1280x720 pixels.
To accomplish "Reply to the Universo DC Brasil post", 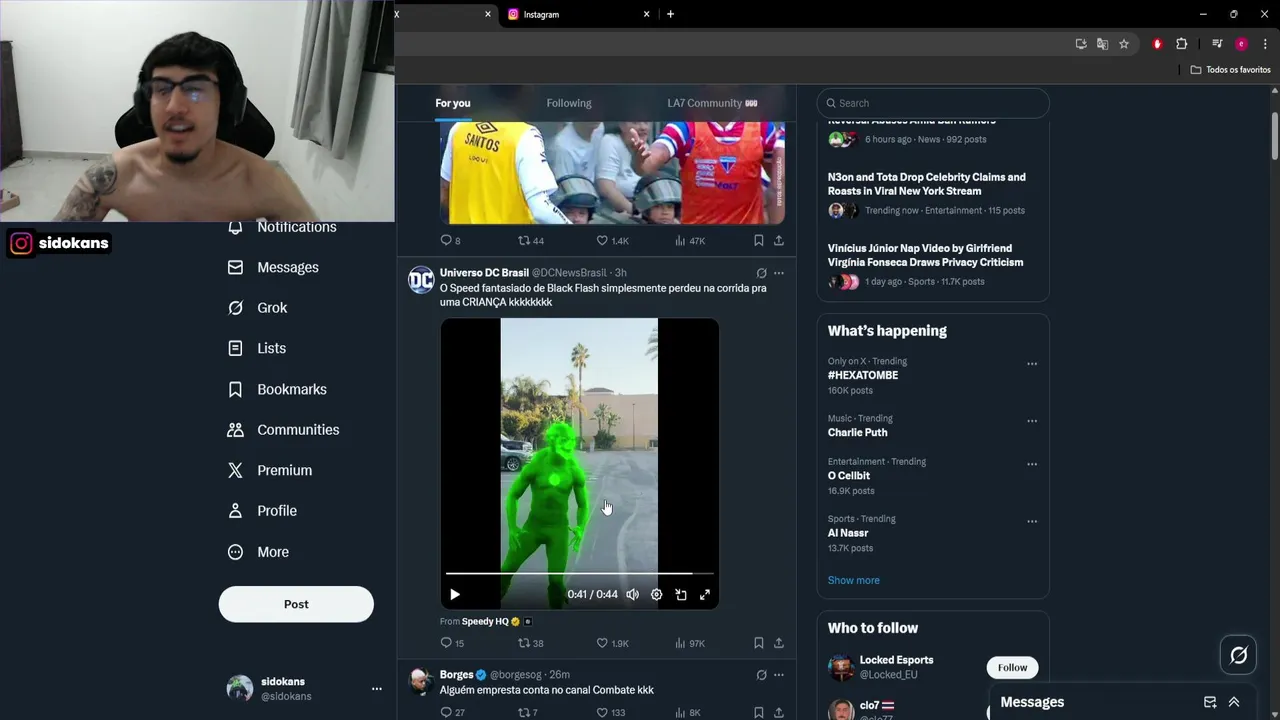I will pyautogui.click(x=452, y=643).
